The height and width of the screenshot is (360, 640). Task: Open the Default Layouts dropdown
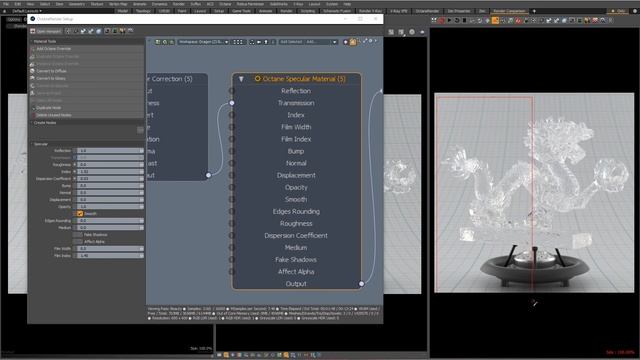pyautogui.click(x=27, y=11)
